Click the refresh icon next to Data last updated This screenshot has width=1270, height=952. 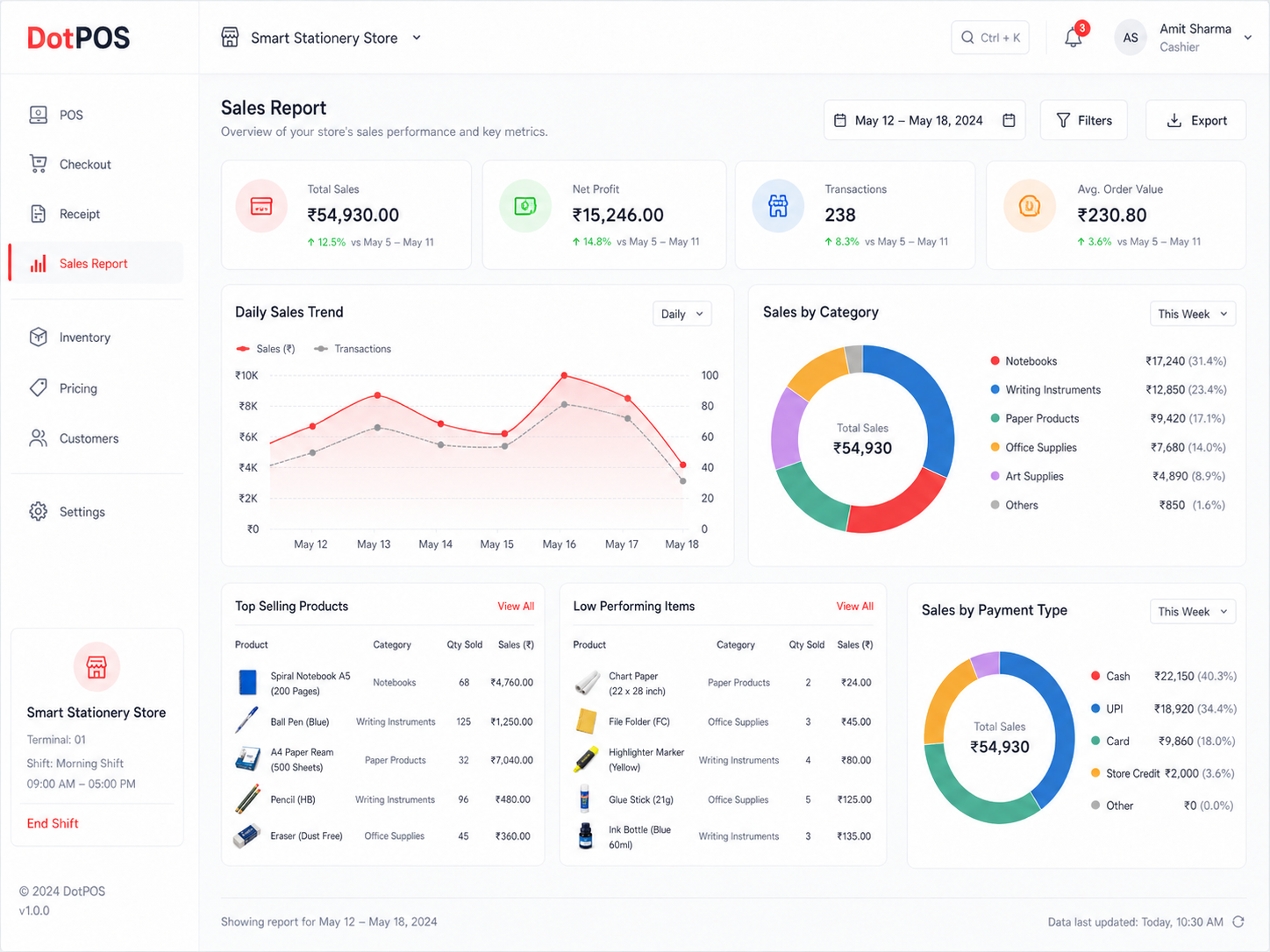tap(1238, 921)
